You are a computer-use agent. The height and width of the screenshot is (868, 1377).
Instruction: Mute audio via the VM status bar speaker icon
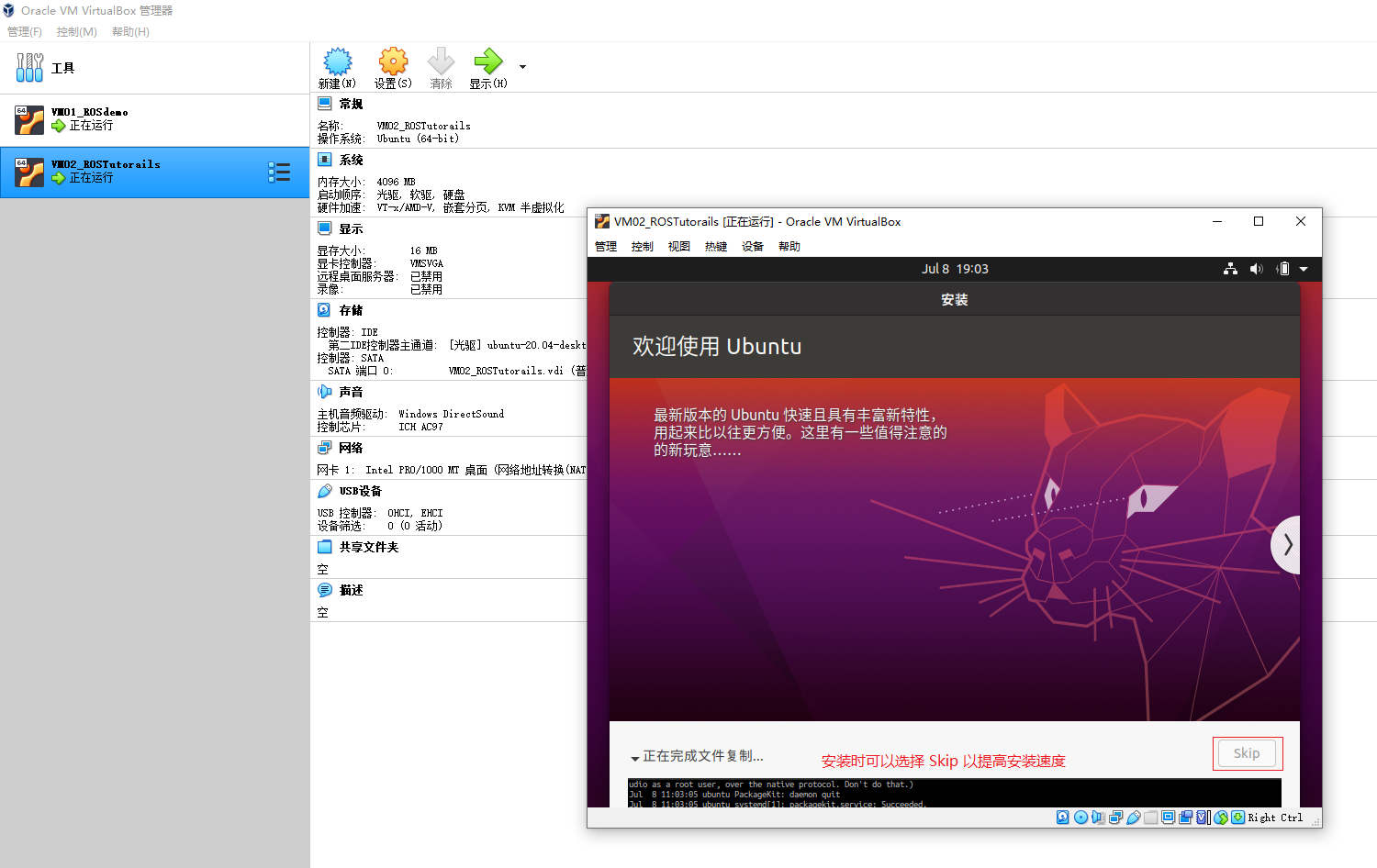coord(1098,817)
